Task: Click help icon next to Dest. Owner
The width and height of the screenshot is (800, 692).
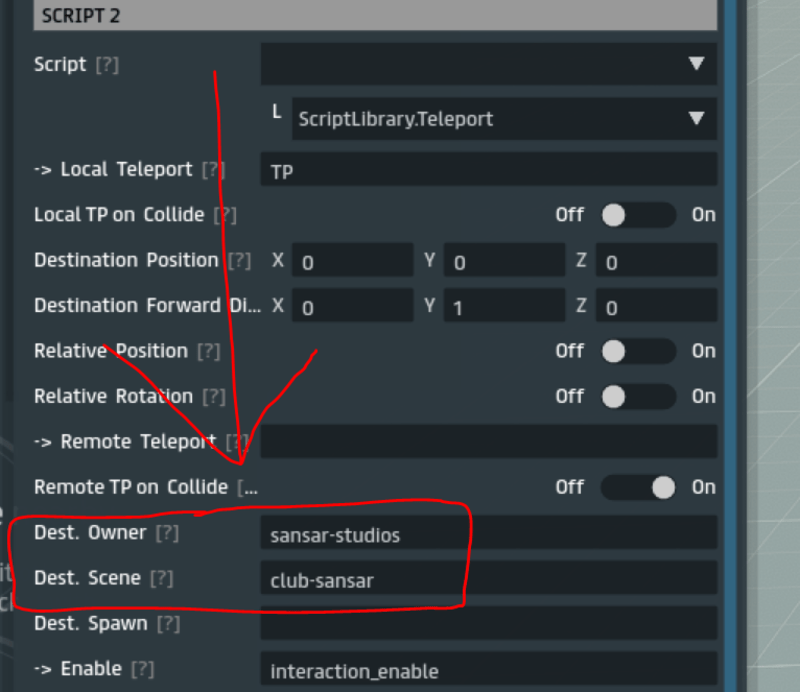Action: point(167,533)
